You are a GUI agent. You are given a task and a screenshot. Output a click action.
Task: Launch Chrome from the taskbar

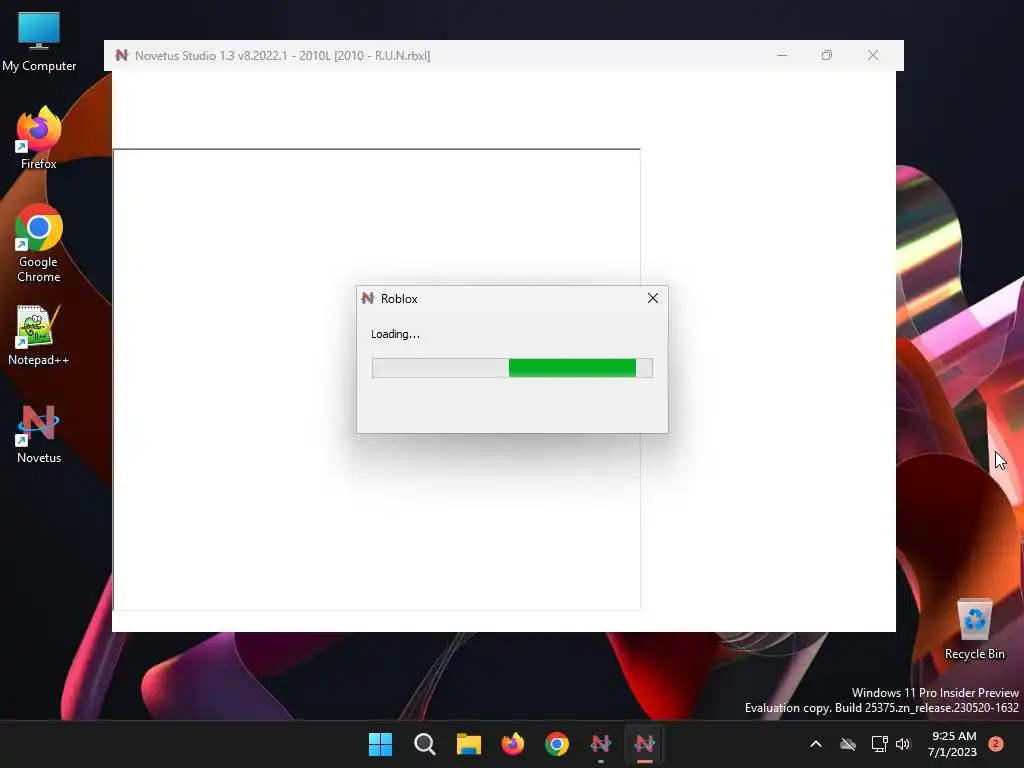click(556, 744)
